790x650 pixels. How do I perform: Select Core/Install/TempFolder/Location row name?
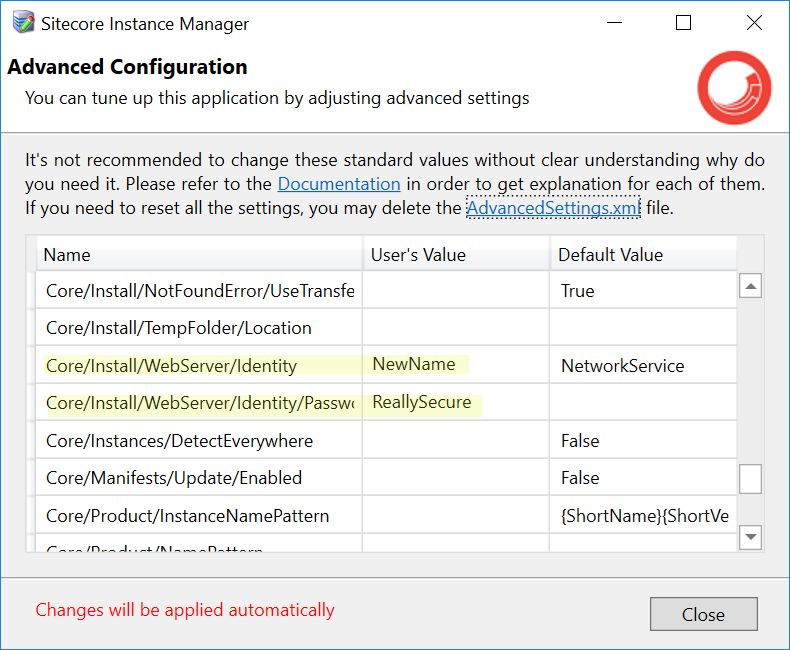[200, 328]
